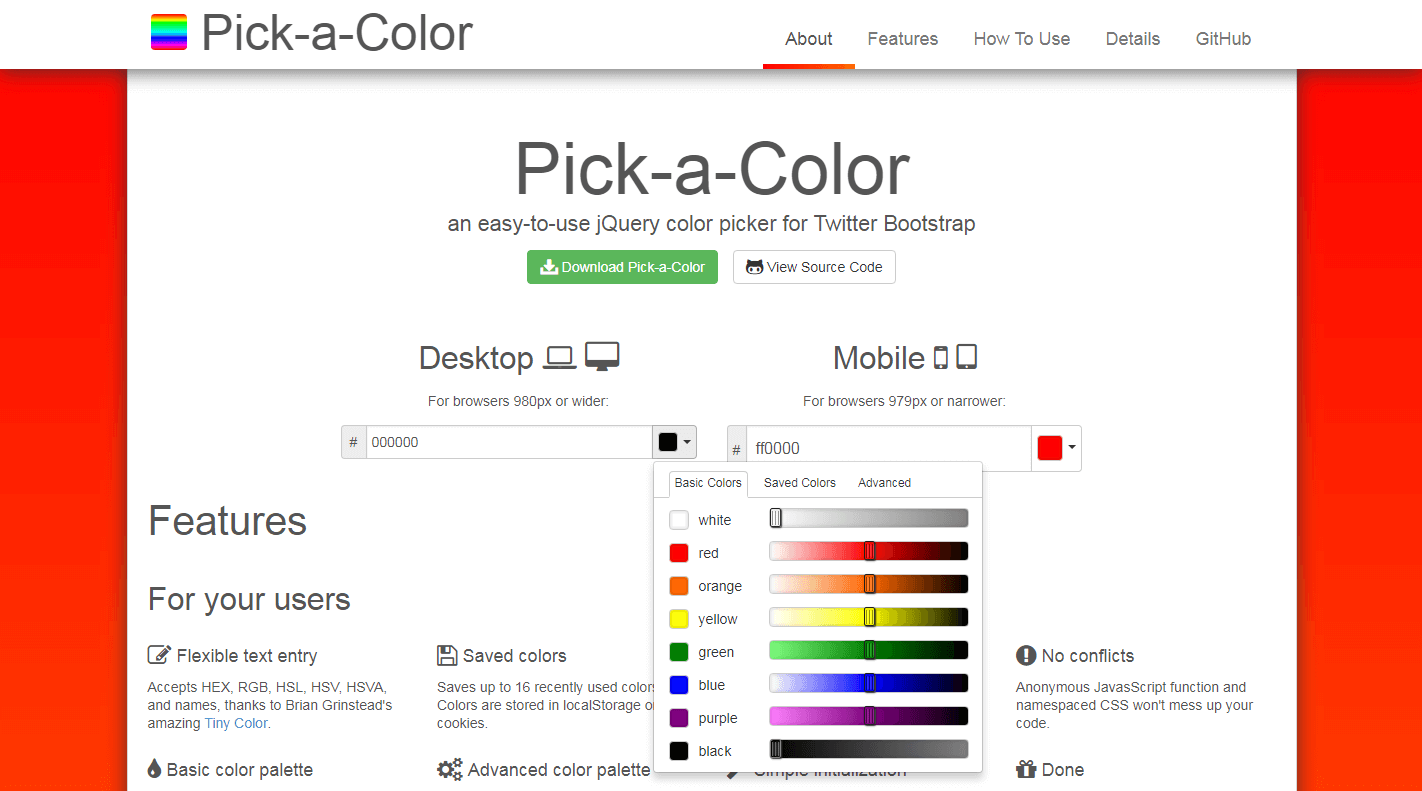Click the mobile phone icon beside Mobile
Screen dimensions: 1422x791
941,357
